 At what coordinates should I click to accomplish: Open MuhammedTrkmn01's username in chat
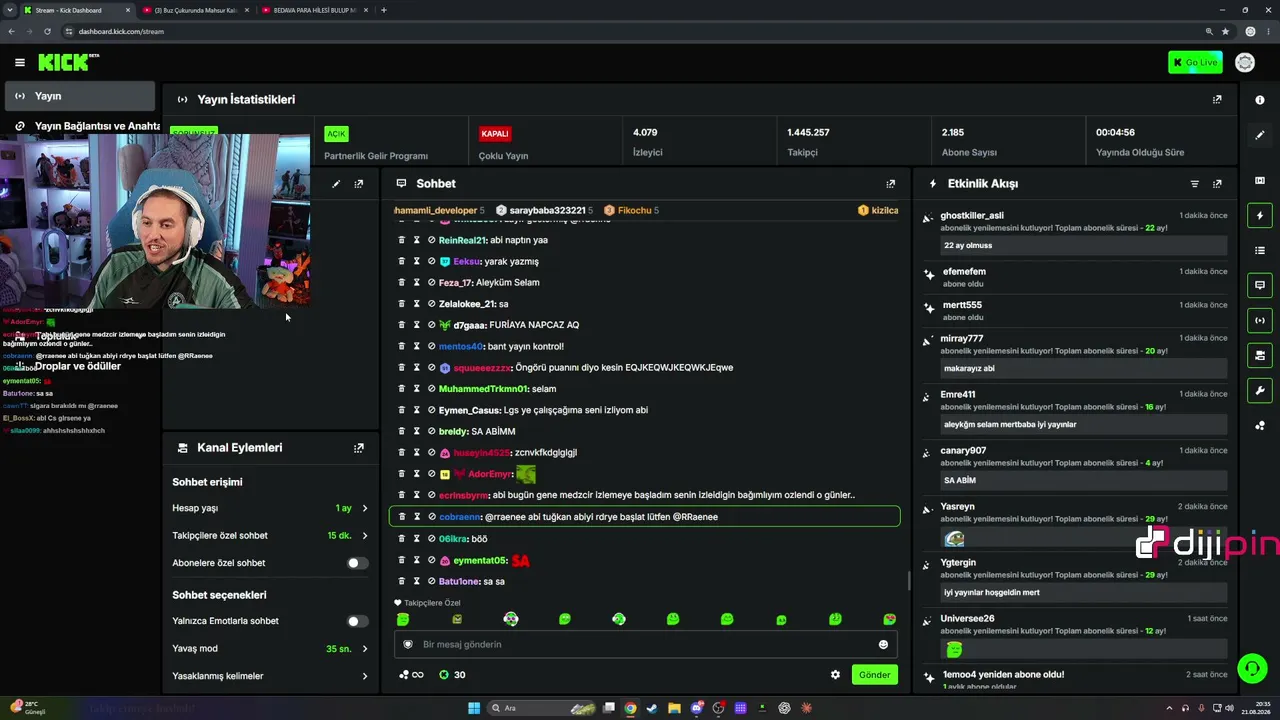(483, 389)
